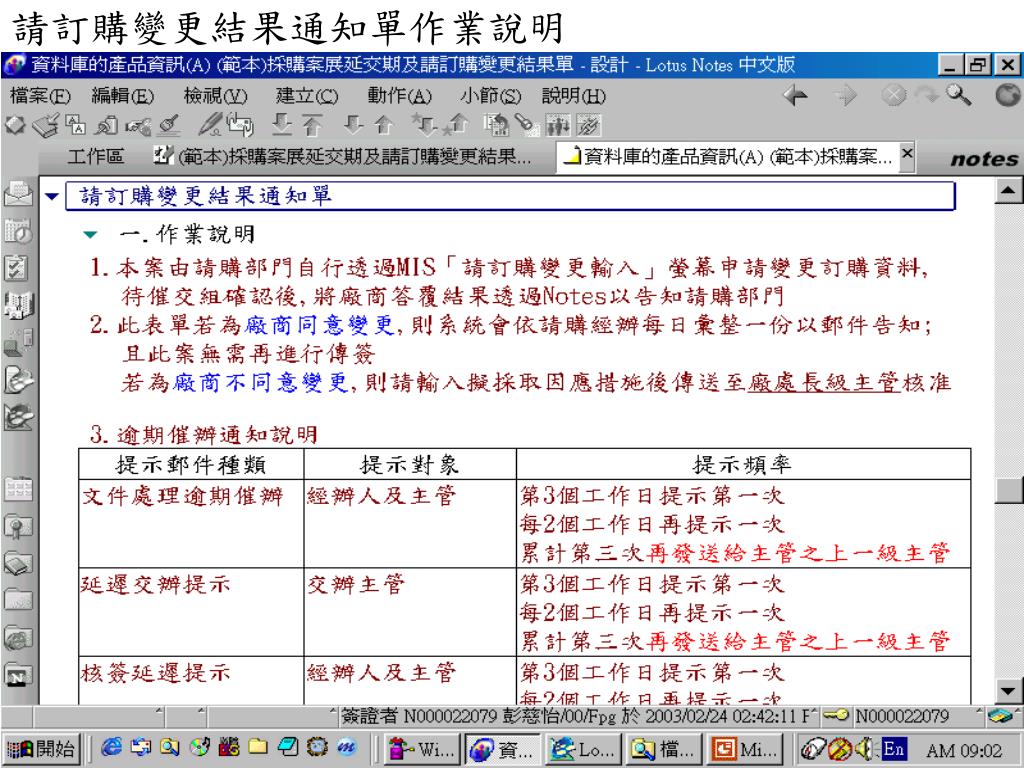1024x768 pixels.
Task: Open the 建立(C) menu
Action: click(307, 96)
